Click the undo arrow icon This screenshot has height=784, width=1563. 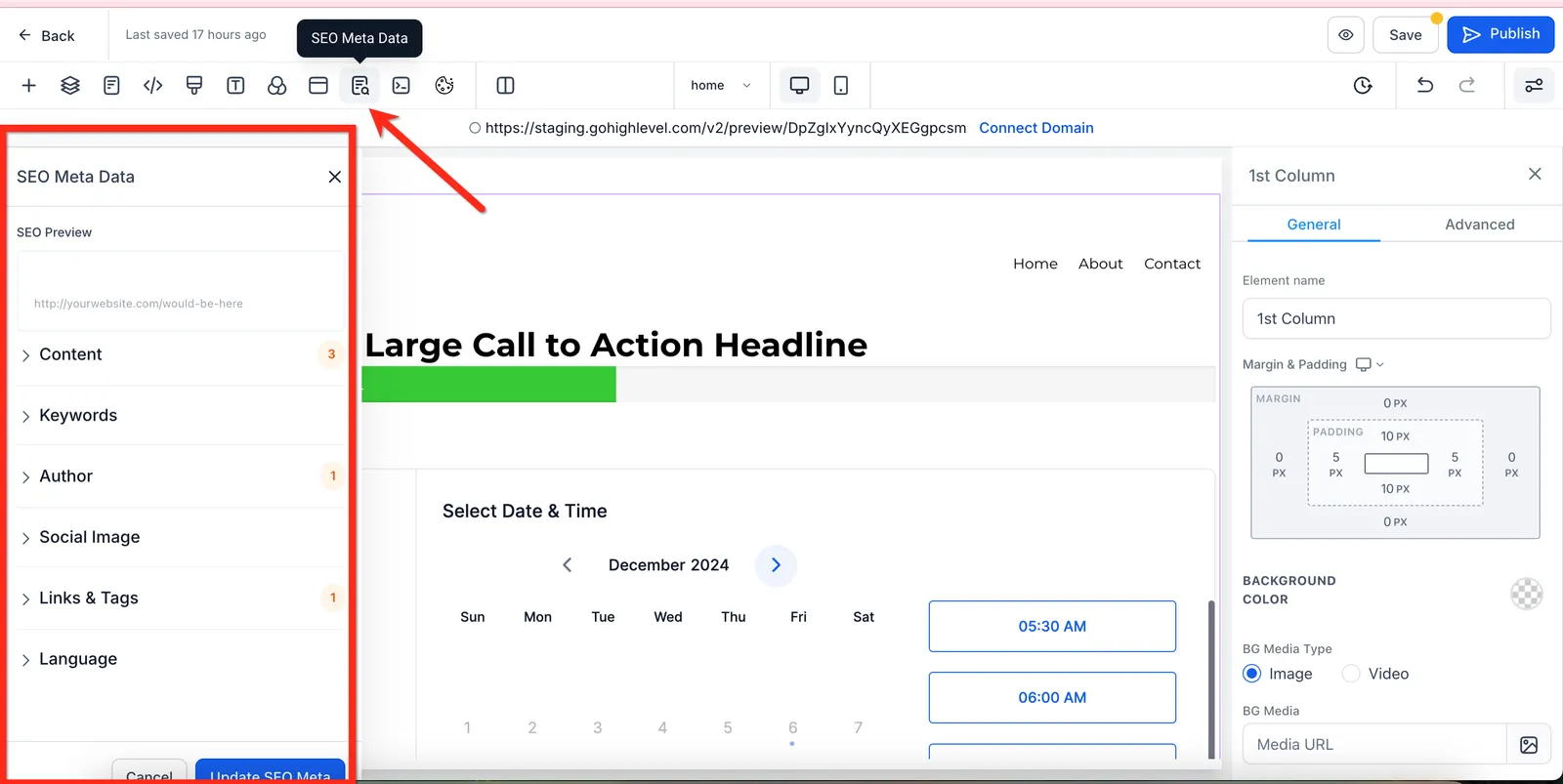(1425, 86)
